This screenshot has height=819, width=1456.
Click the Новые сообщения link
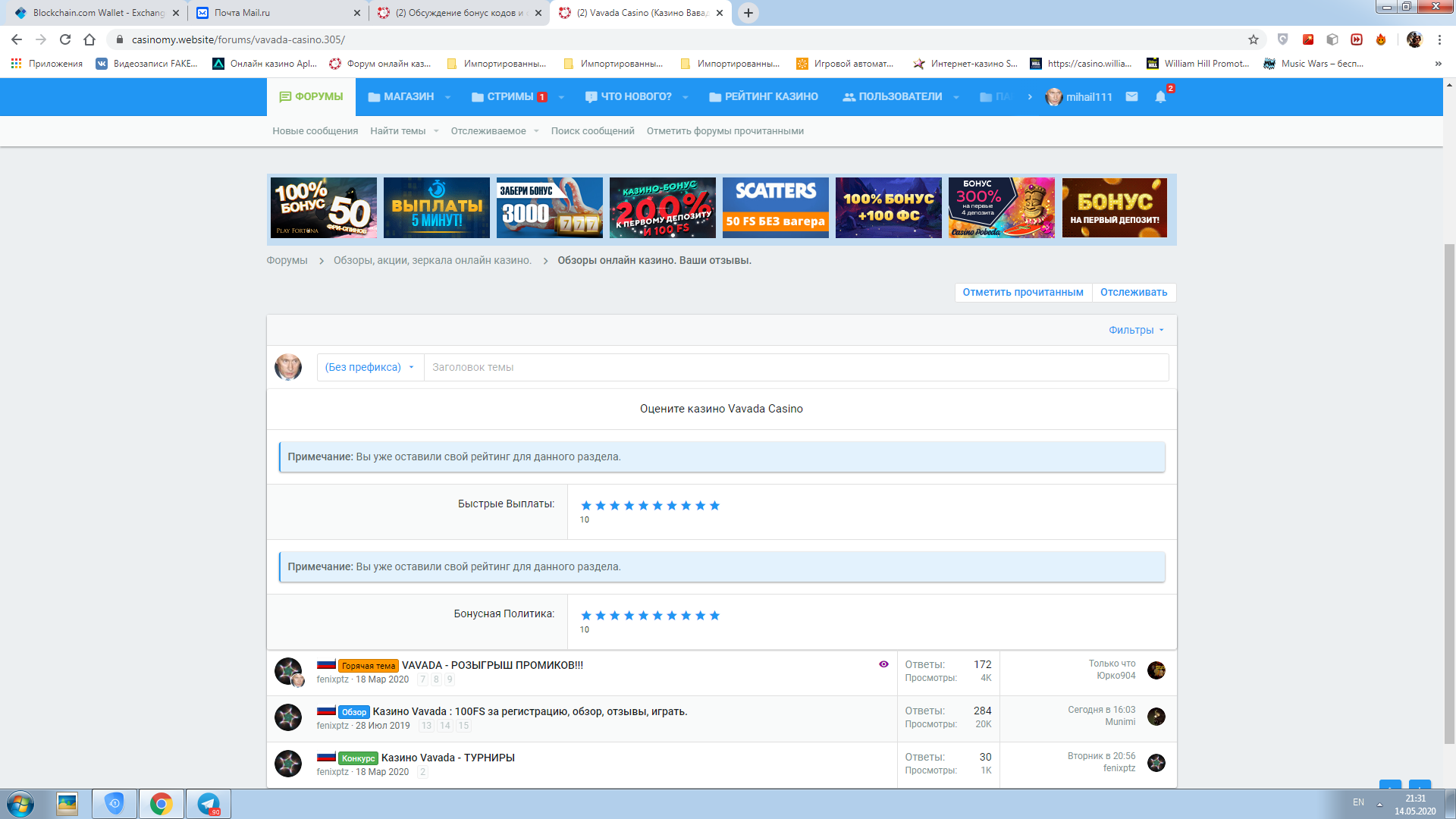315,131
